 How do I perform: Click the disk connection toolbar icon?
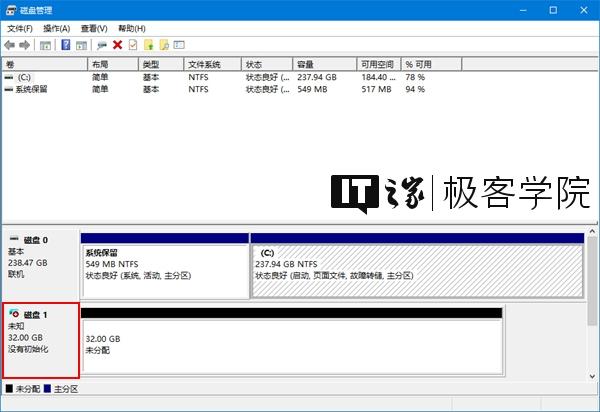(102, 45)
